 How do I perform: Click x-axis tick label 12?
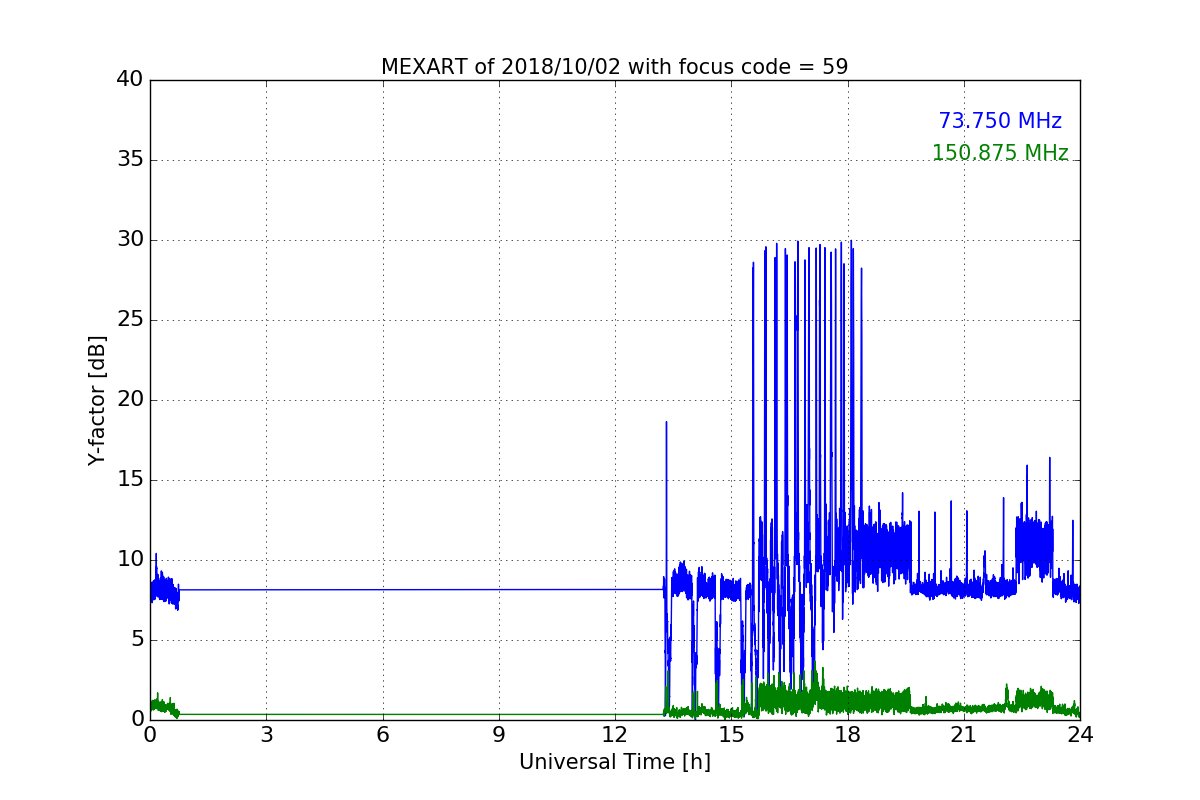click(x=615, y=735)
